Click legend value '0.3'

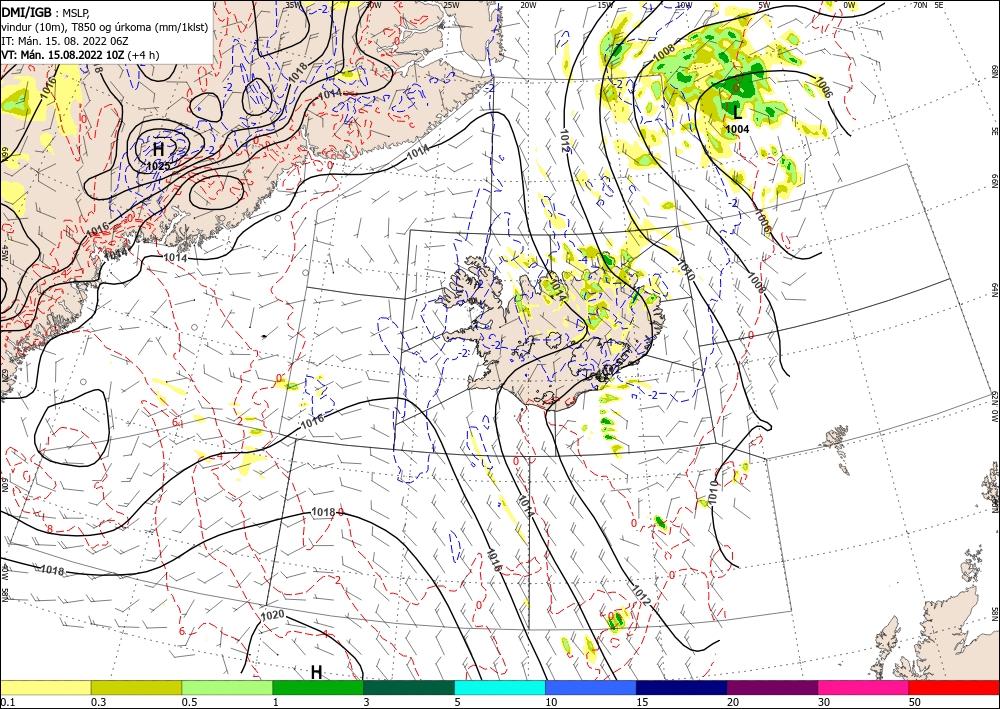98,702
